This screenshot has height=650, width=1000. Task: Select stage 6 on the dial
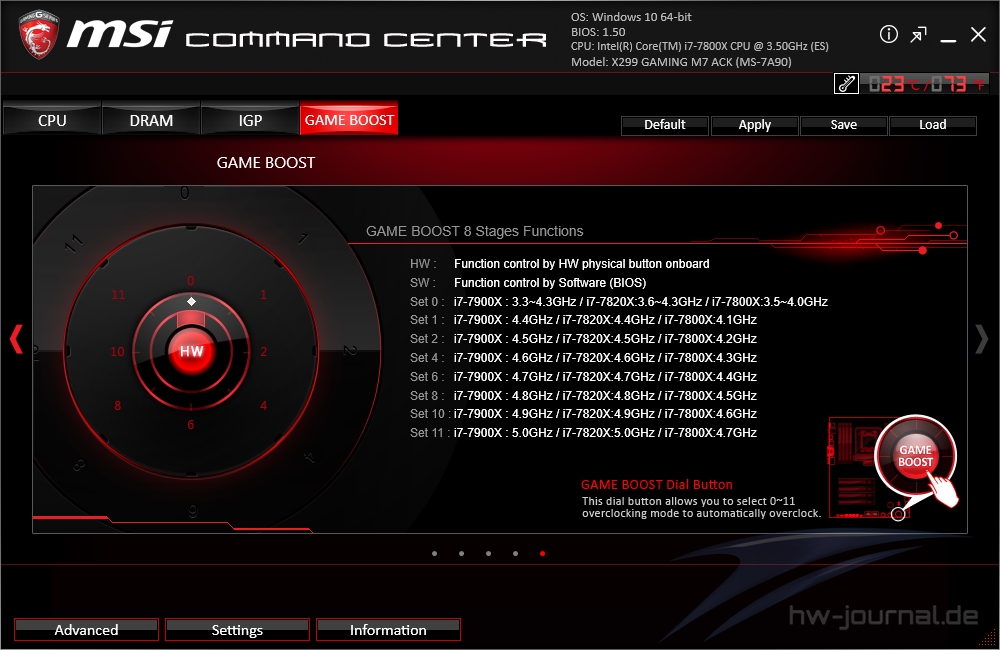point(191,425)
